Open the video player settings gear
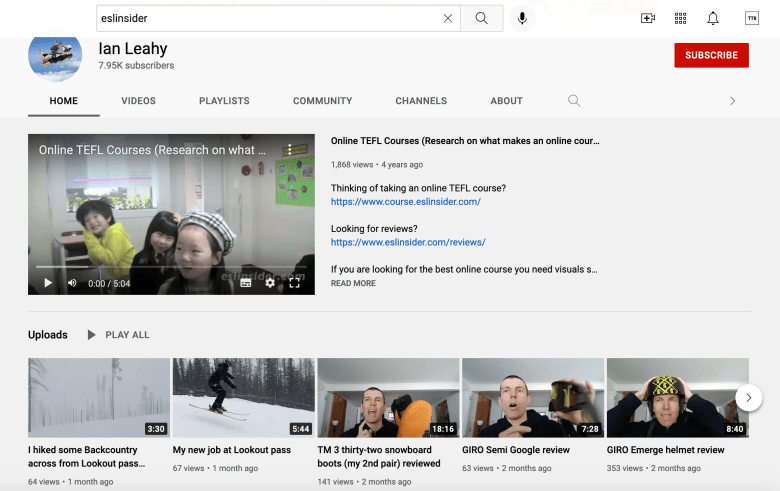 click(x=269, y=283)
